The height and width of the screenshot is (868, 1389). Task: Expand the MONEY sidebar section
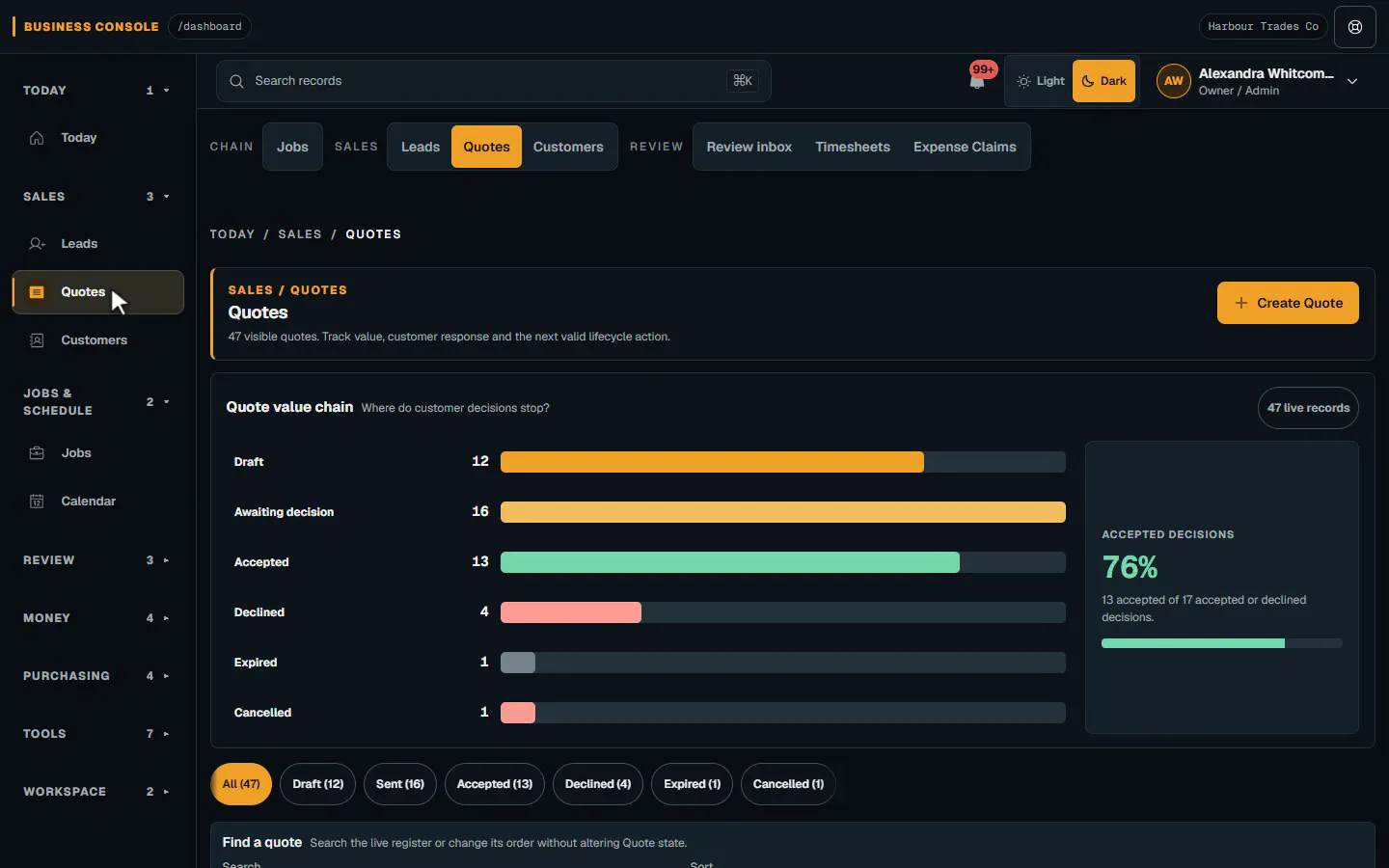tap(98, 618)
